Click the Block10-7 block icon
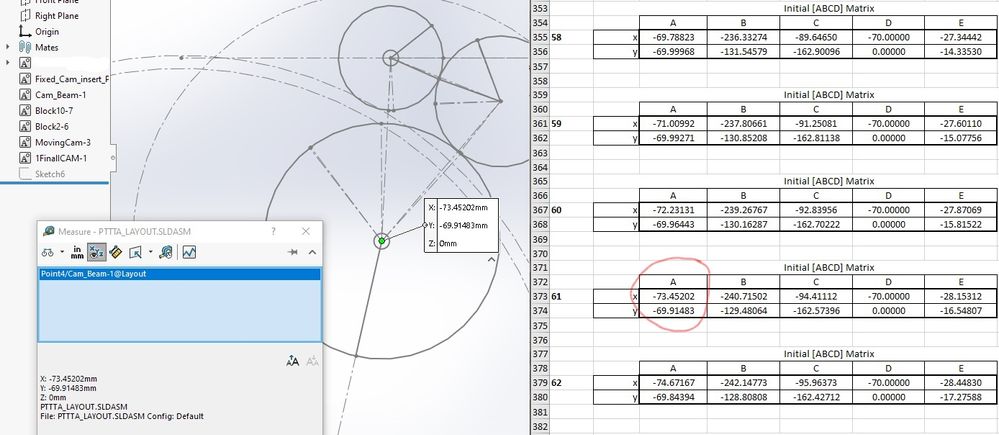The image size is (999, 435). [25, 111]
